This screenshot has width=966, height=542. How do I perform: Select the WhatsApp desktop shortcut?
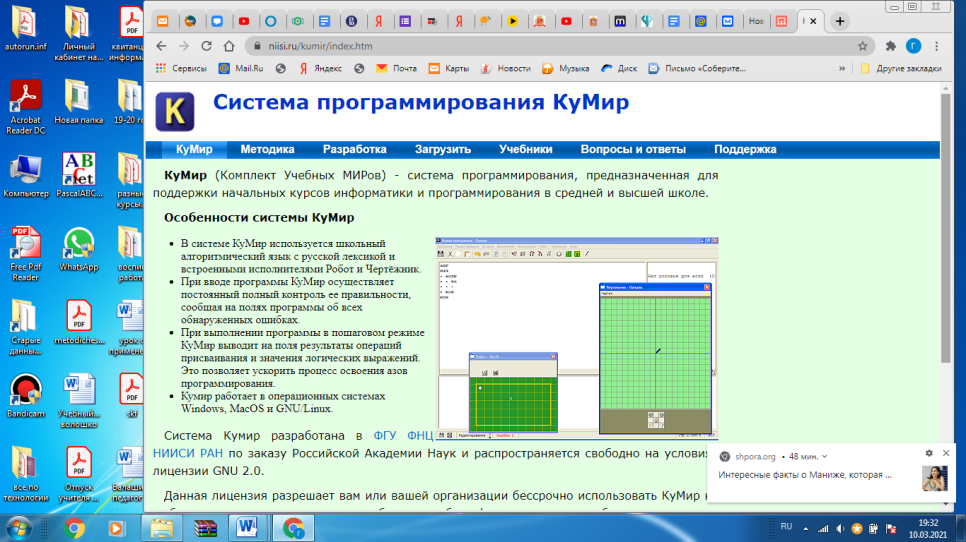[79, 250]
